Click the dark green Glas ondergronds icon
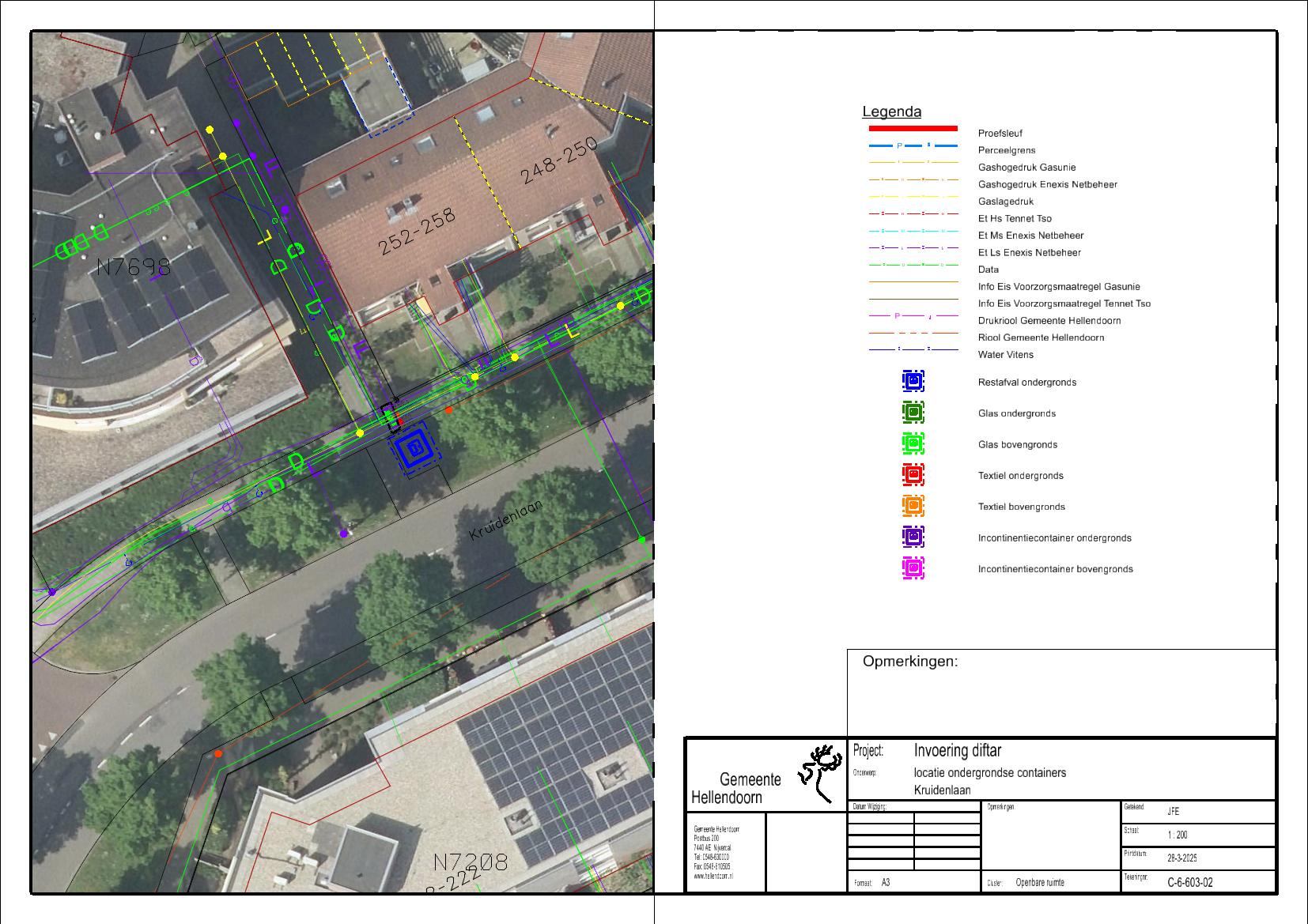This screenshot has width=1308, height=924. click(913, 413)
